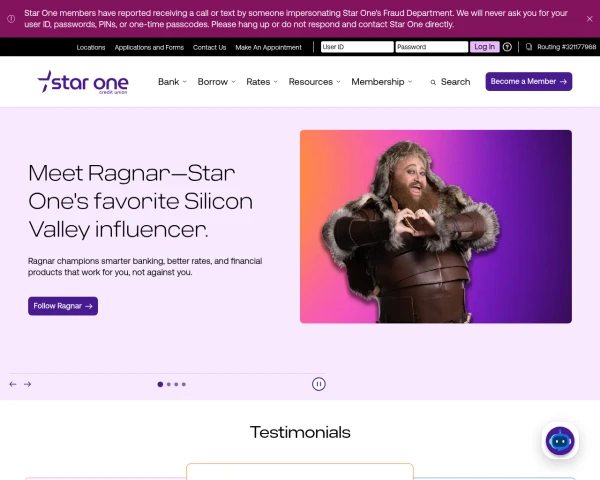Open the Locations link
Screen dimensions: 600x480
[91, 47]
